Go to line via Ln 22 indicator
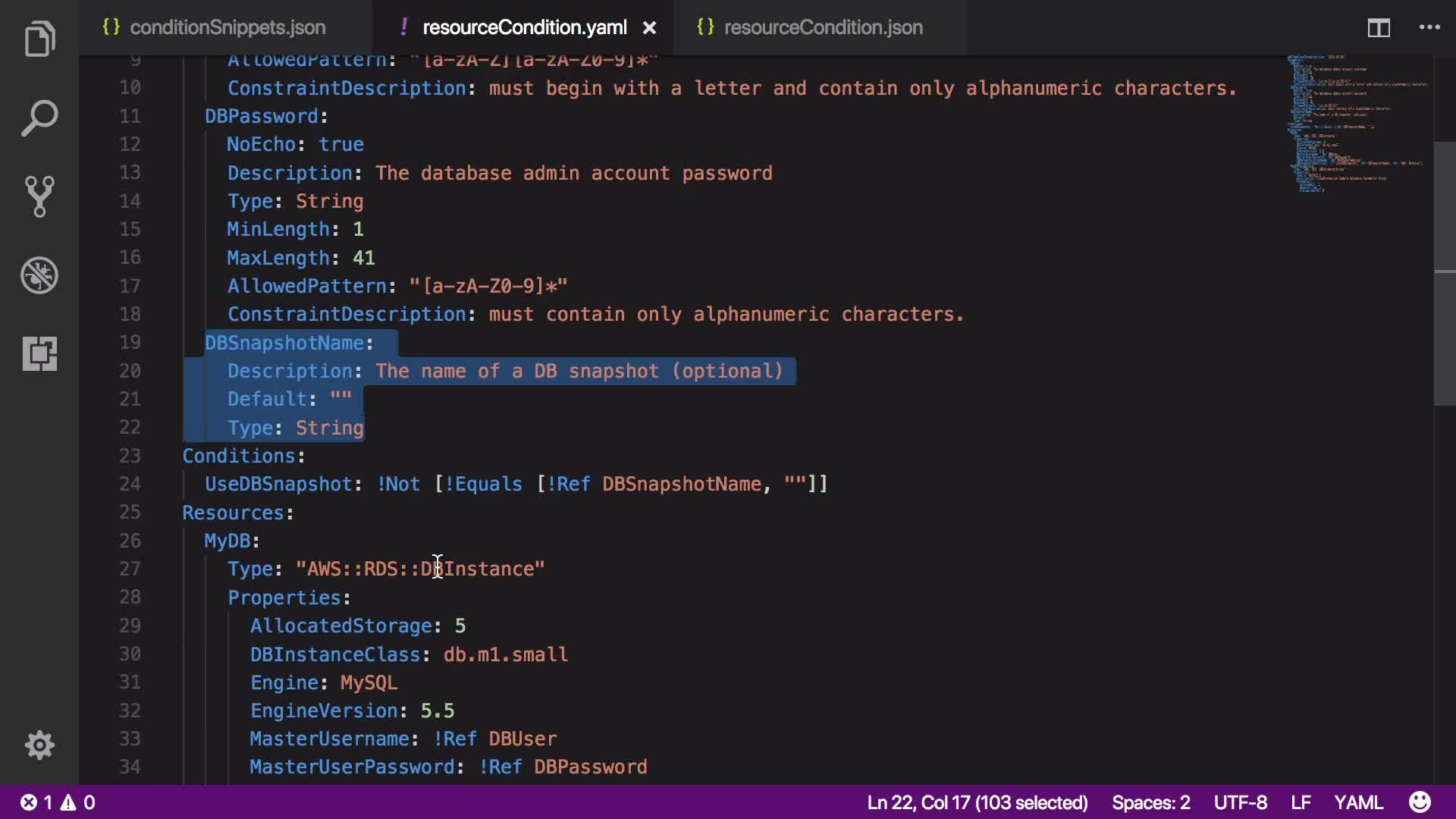This screenshot has width=1456, height=819. [977, 802]
